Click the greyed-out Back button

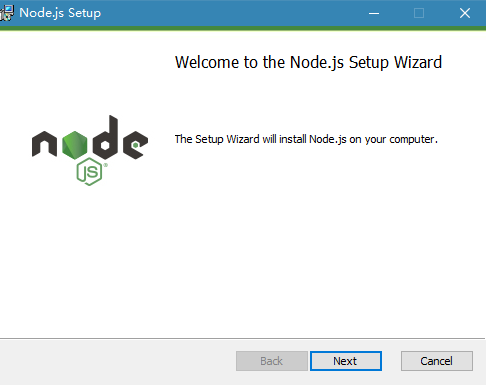point(272,361)
